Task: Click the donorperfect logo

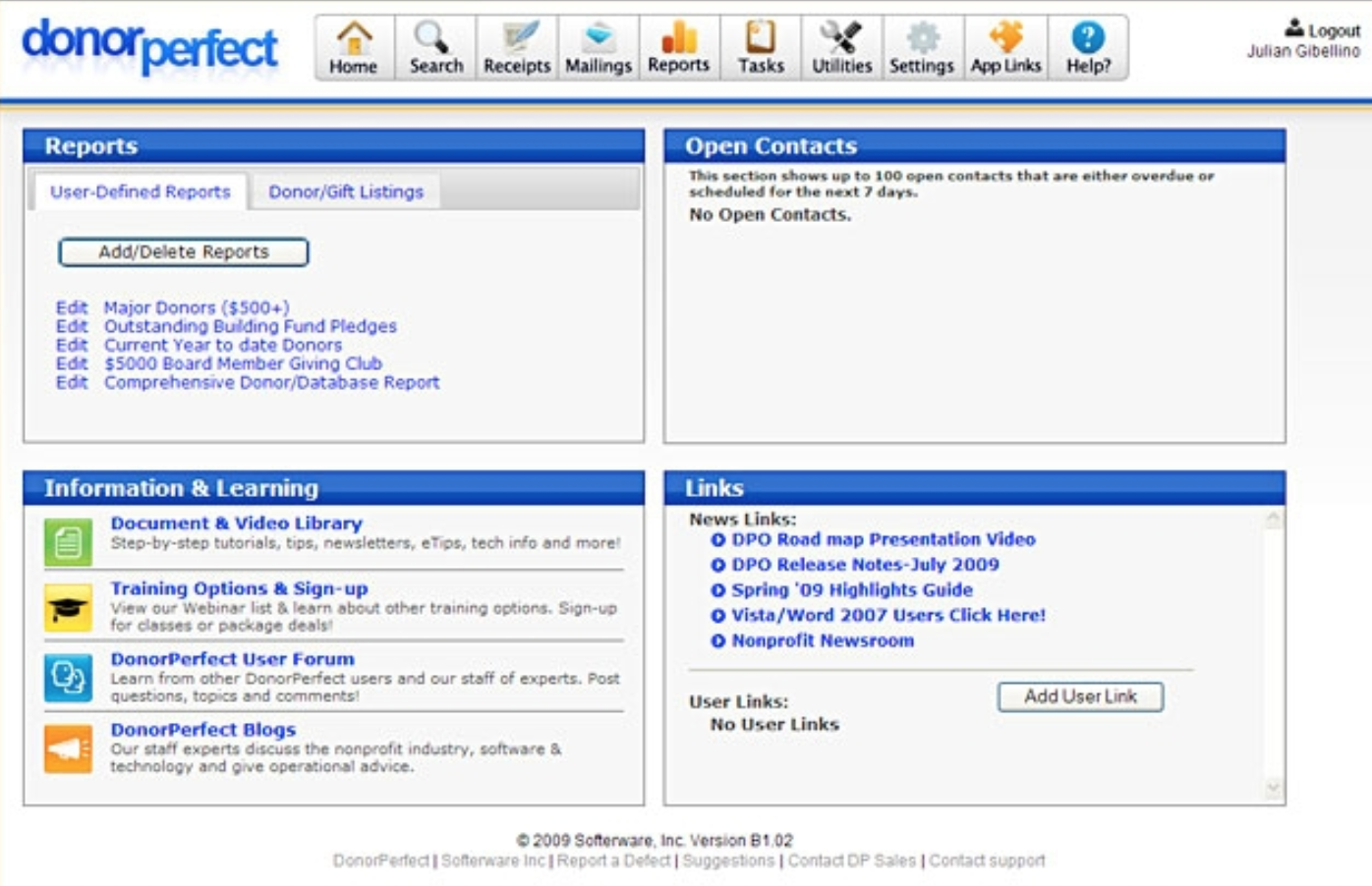Action: tap(149, 45)
